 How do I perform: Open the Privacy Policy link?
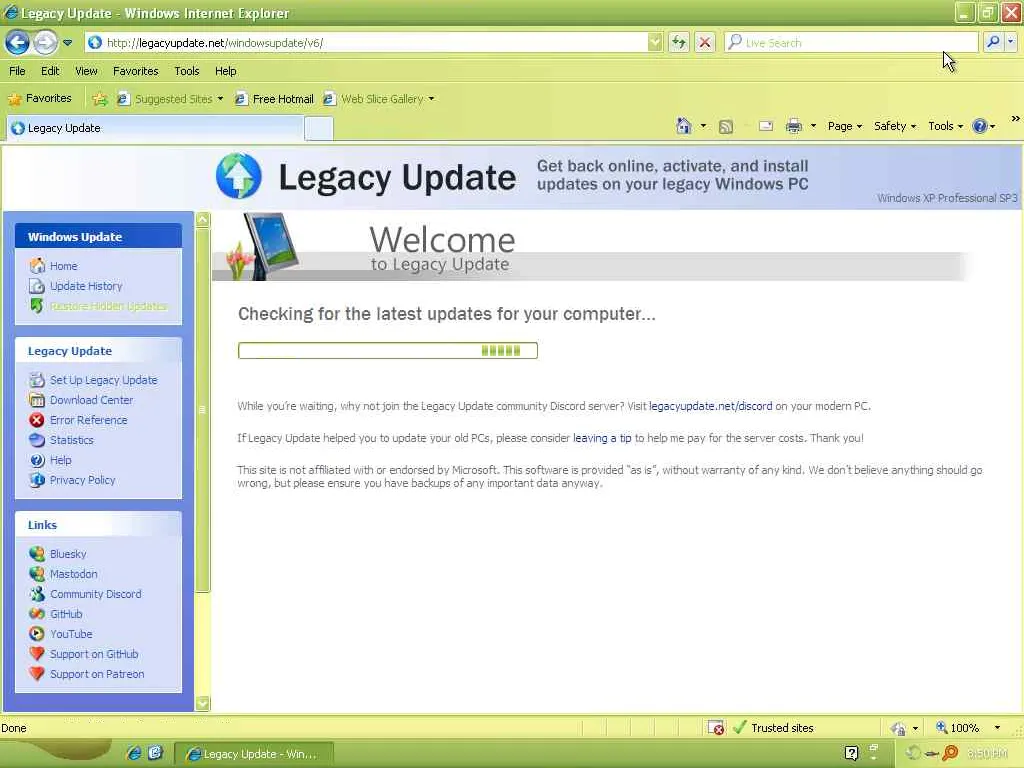pos(82,480)
